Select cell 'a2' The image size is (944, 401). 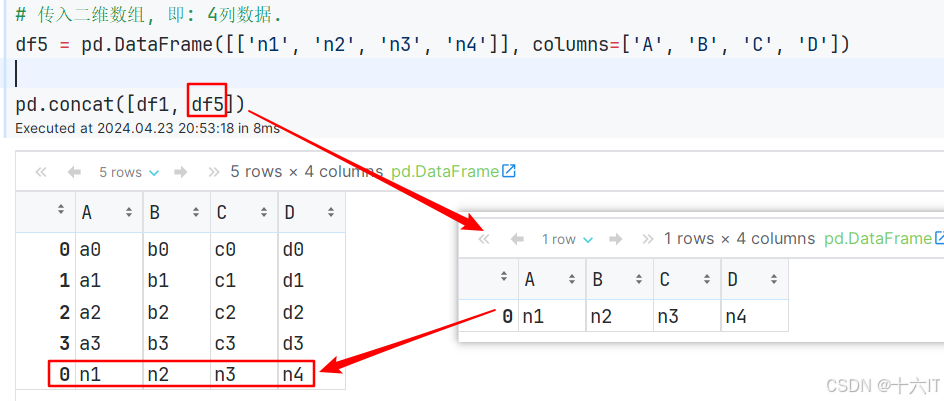[109, 312]
